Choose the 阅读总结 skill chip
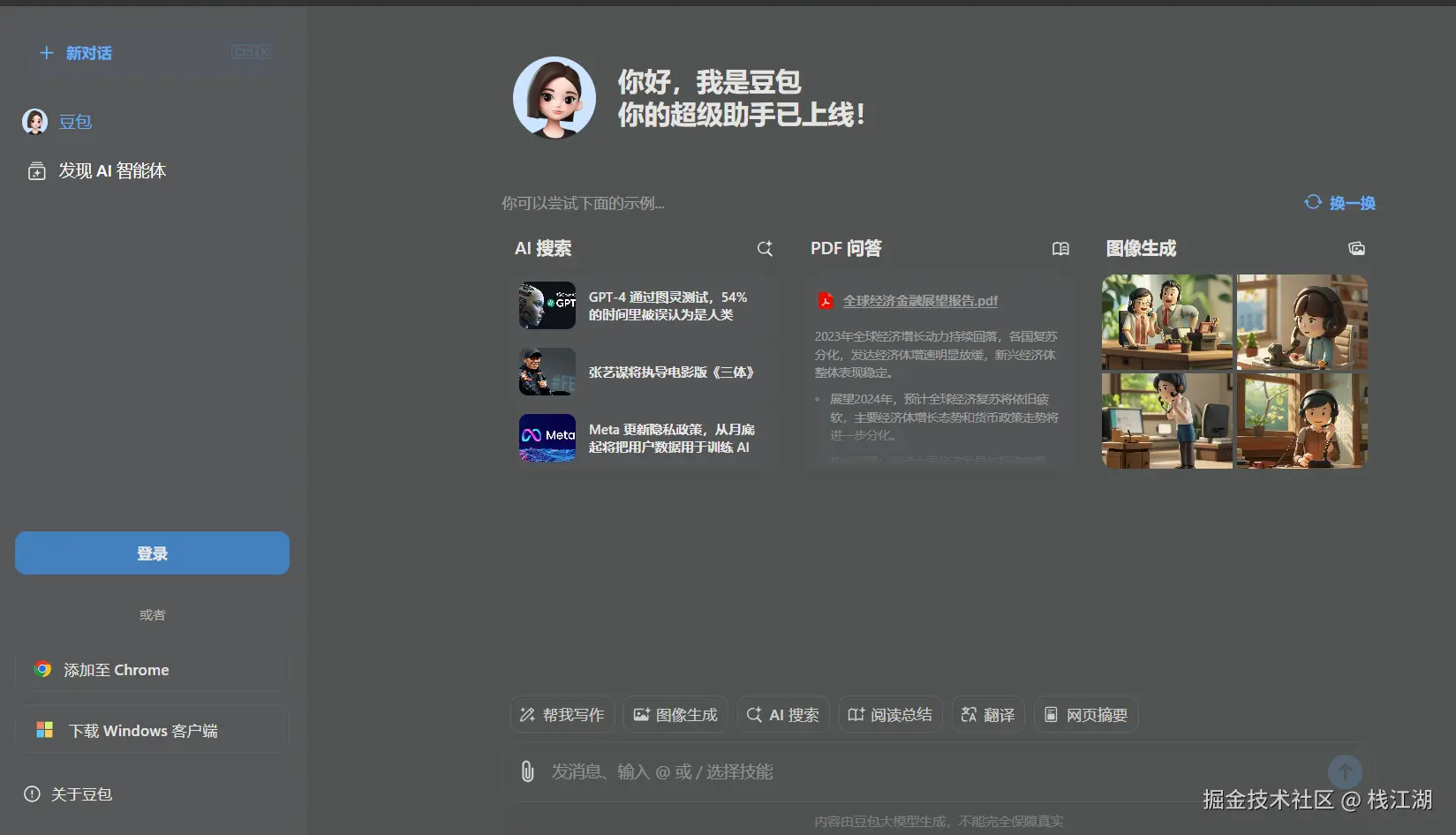Screen dimensions: 1456x835 pyautogui.click(x=890, y=715)
